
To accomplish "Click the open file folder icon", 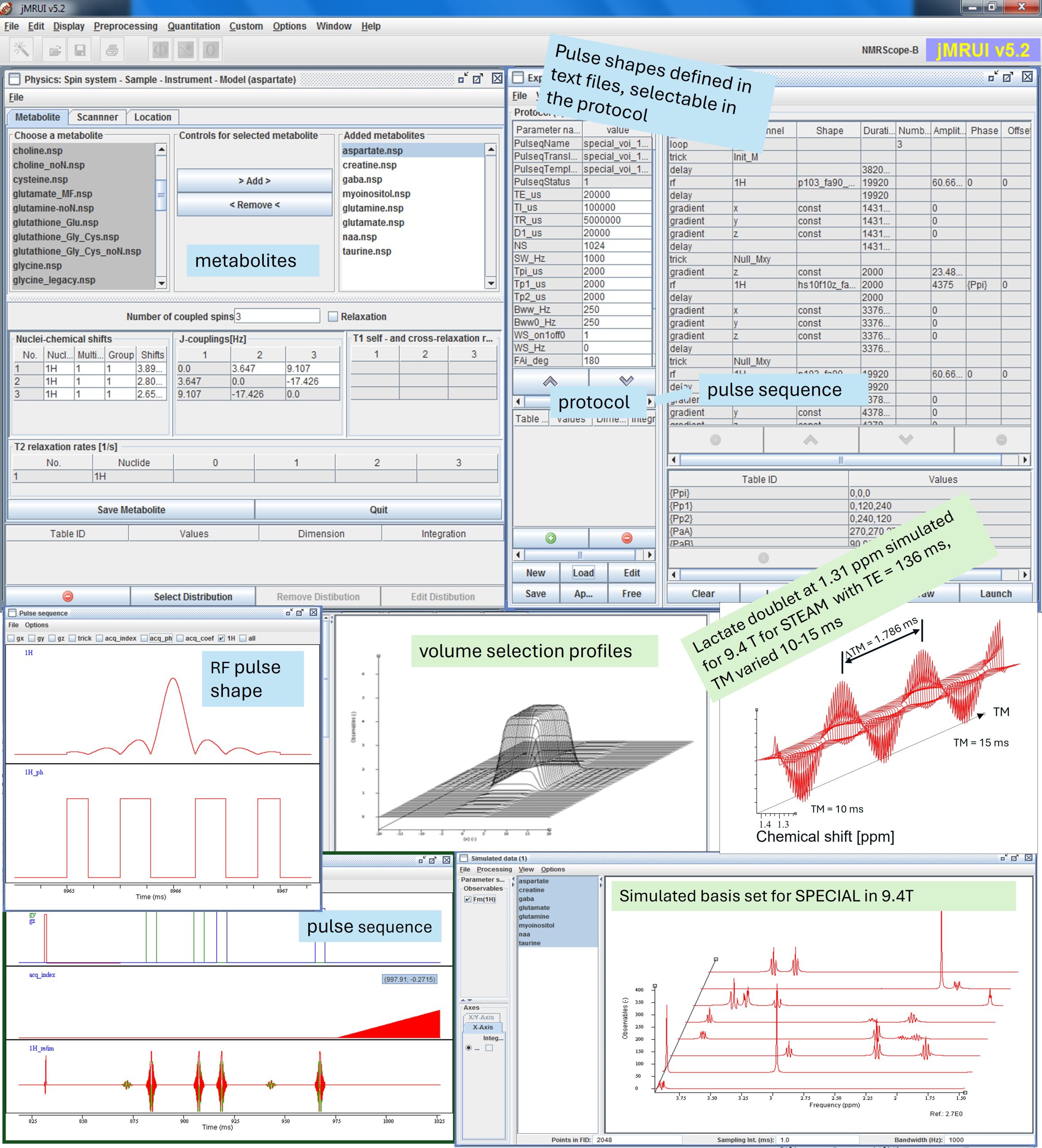I will pyautogui.click(x=55, y=50).
